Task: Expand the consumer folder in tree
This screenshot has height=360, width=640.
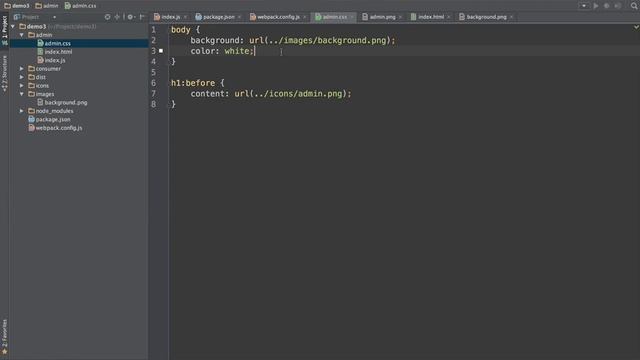Action: click(x=22, y=69)
